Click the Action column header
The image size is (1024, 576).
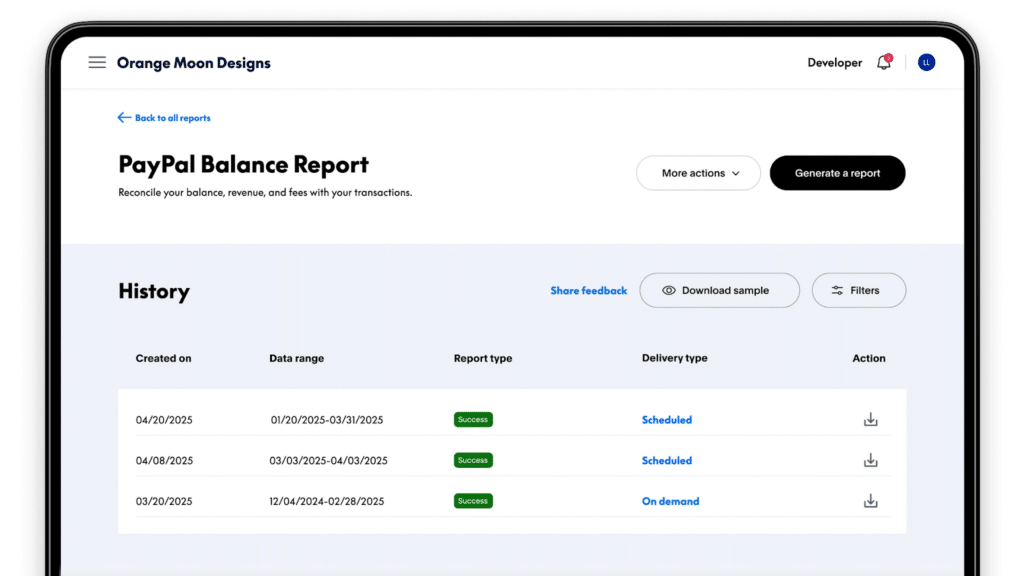coord(869,358)
